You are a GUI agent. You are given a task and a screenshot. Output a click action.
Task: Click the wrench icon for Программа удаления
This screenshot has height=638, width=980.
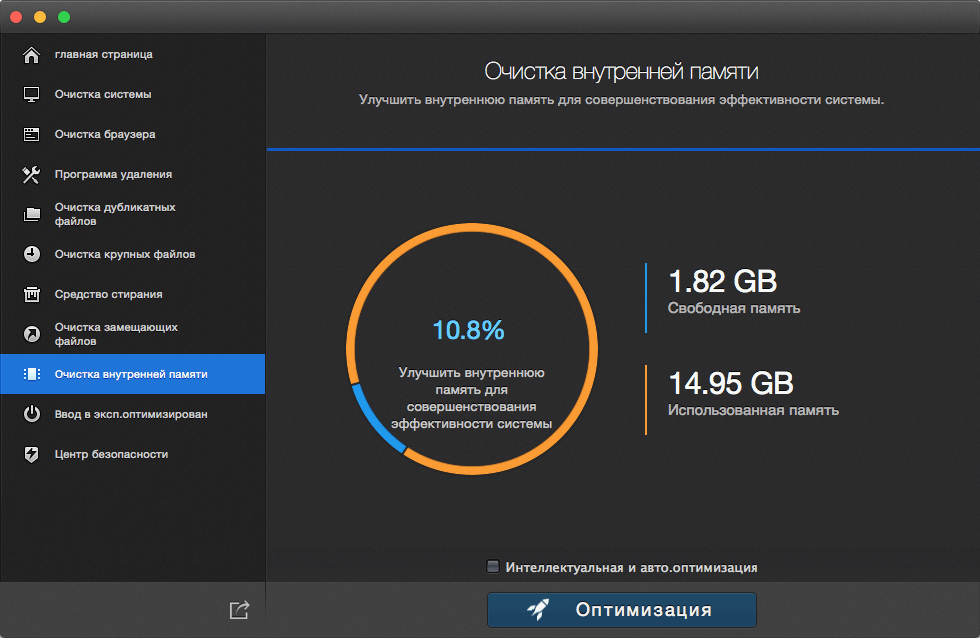pyautogui.click(x=31, y=174)
